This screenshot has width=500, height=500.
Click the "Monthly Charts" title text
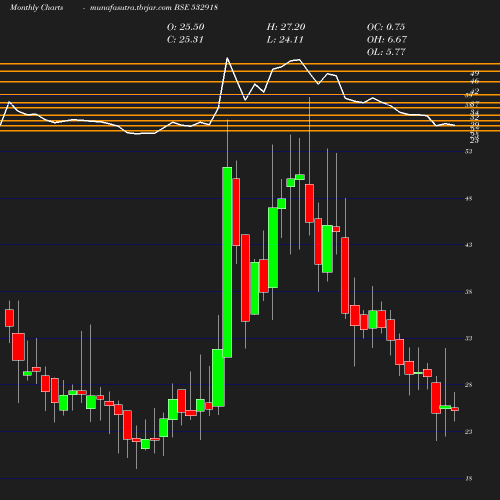tap(37, 8)
